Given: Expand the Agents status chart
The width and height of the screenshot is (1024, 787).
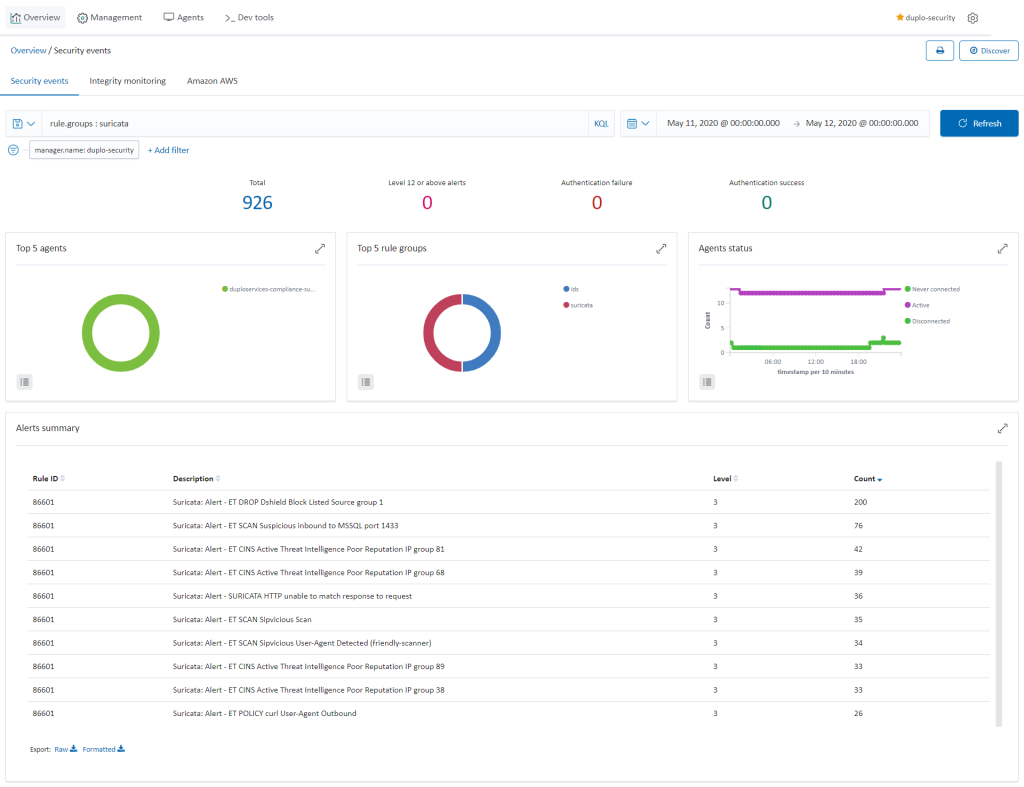Looking at the screenshot, I should click(x=1002, y=248).
